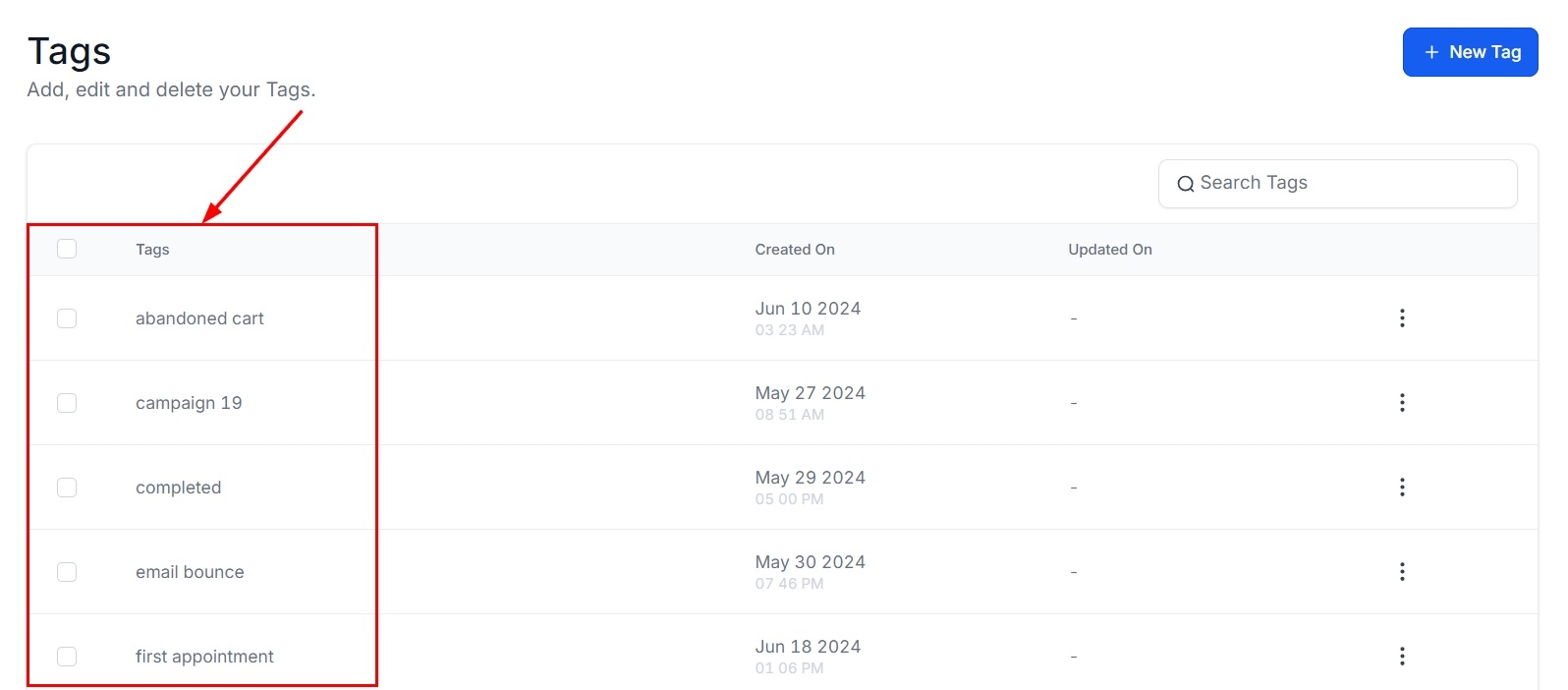Viewport: 1568px width, 690px height.
Task: Check the abandoned cart checkbox
Action: coord(67,318)
